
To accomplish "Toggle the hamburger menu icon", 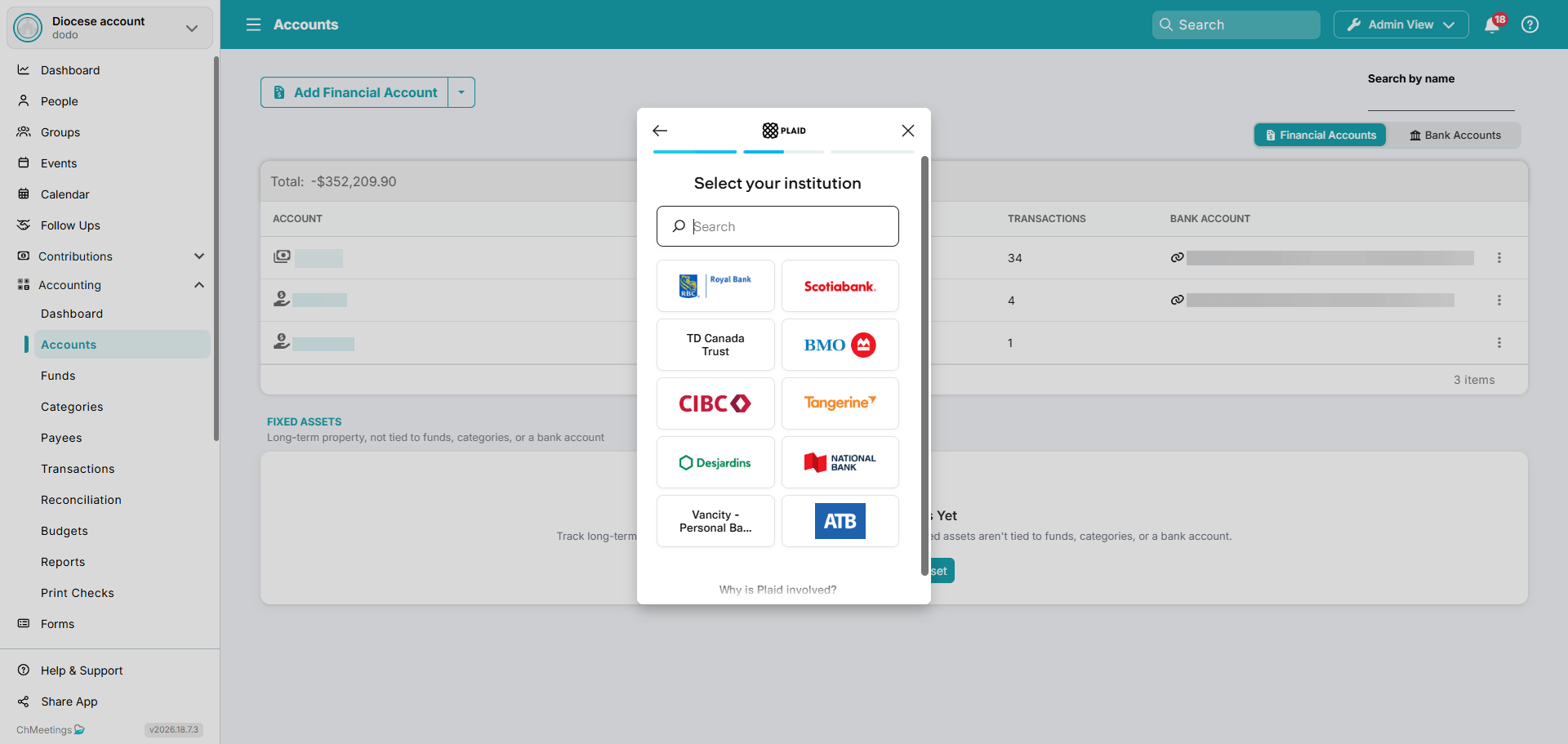I will click(x=254, y=25).
